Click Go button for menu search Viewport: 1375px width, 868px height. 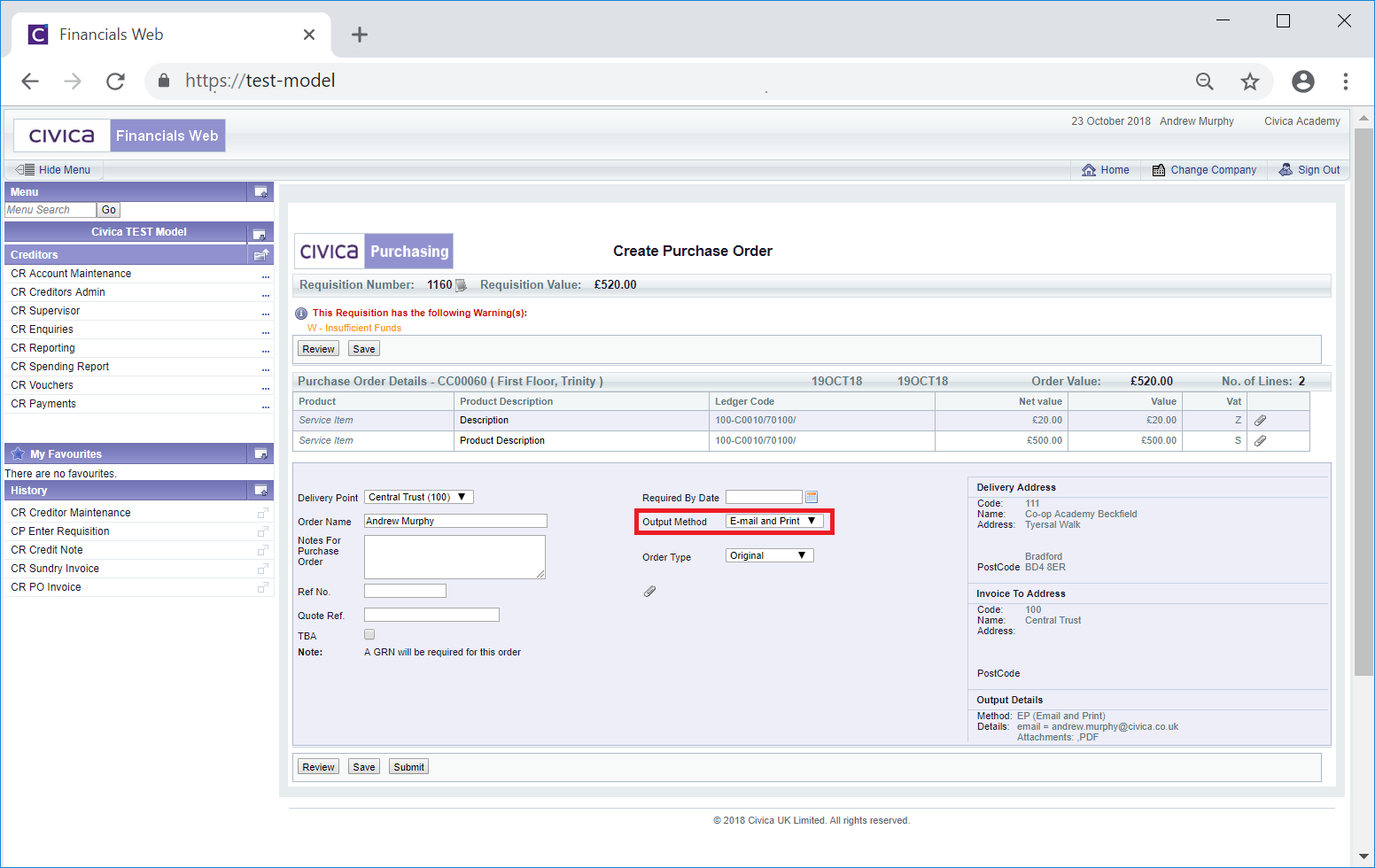109,210
